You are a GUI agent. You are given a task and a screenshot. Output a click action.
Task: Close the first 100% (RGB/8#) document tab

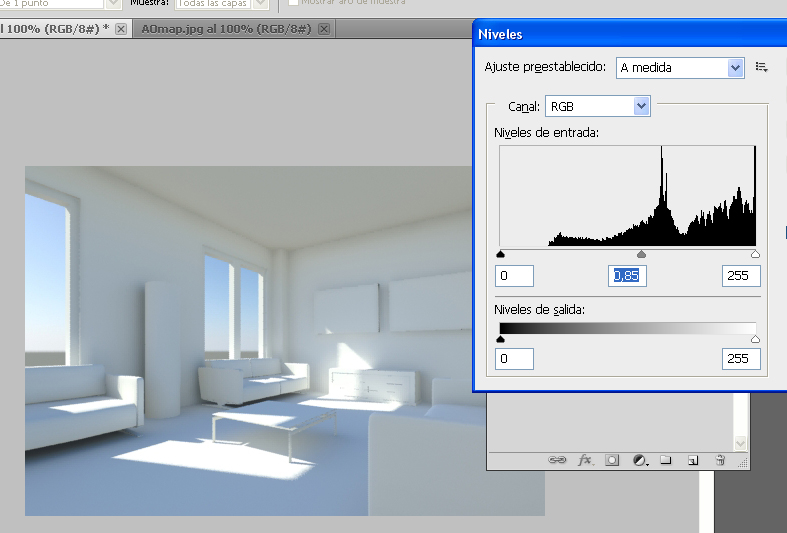(x=121, y=29)
